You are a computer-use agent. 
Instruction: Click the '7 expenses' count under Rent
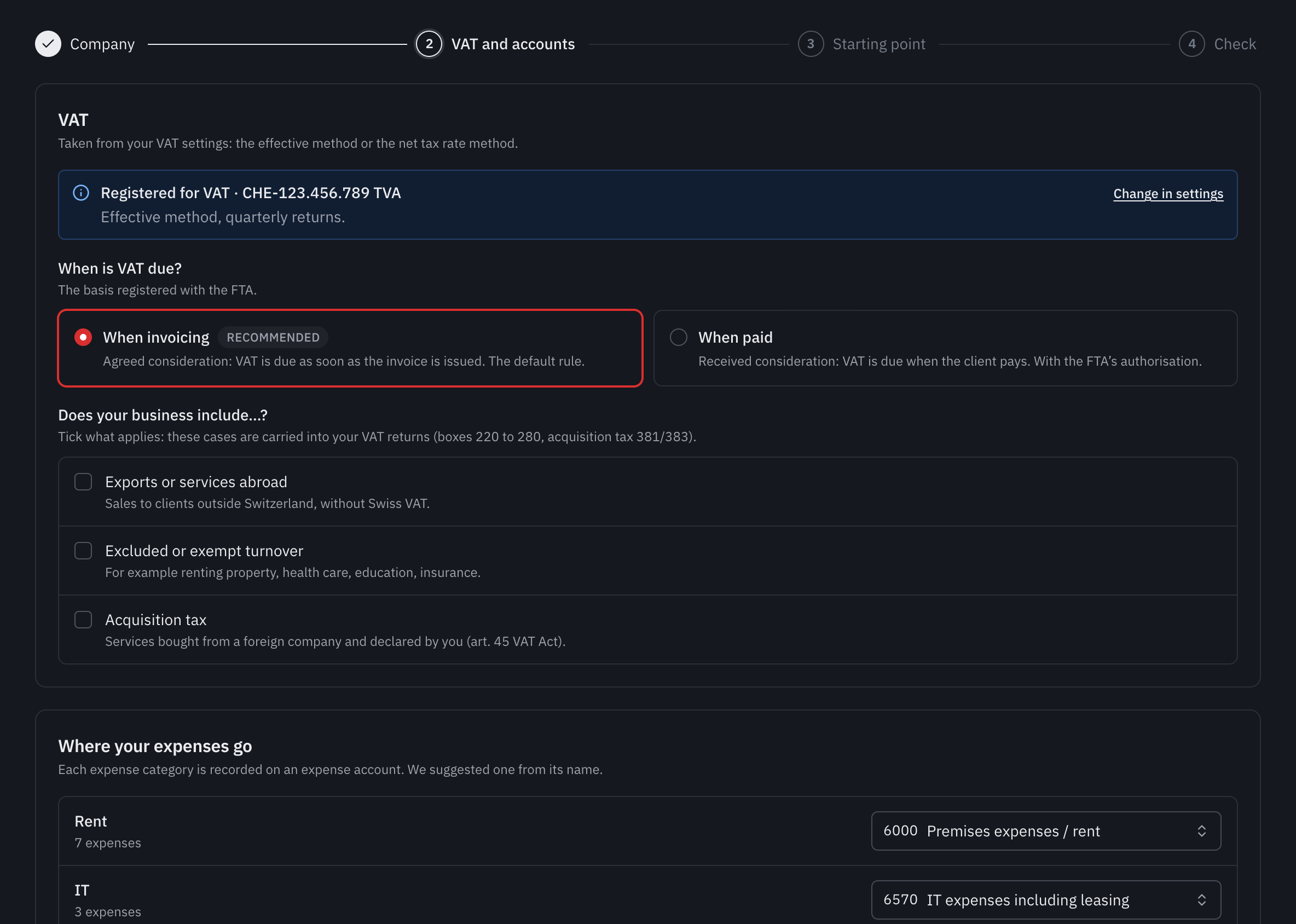coord(107,842)
